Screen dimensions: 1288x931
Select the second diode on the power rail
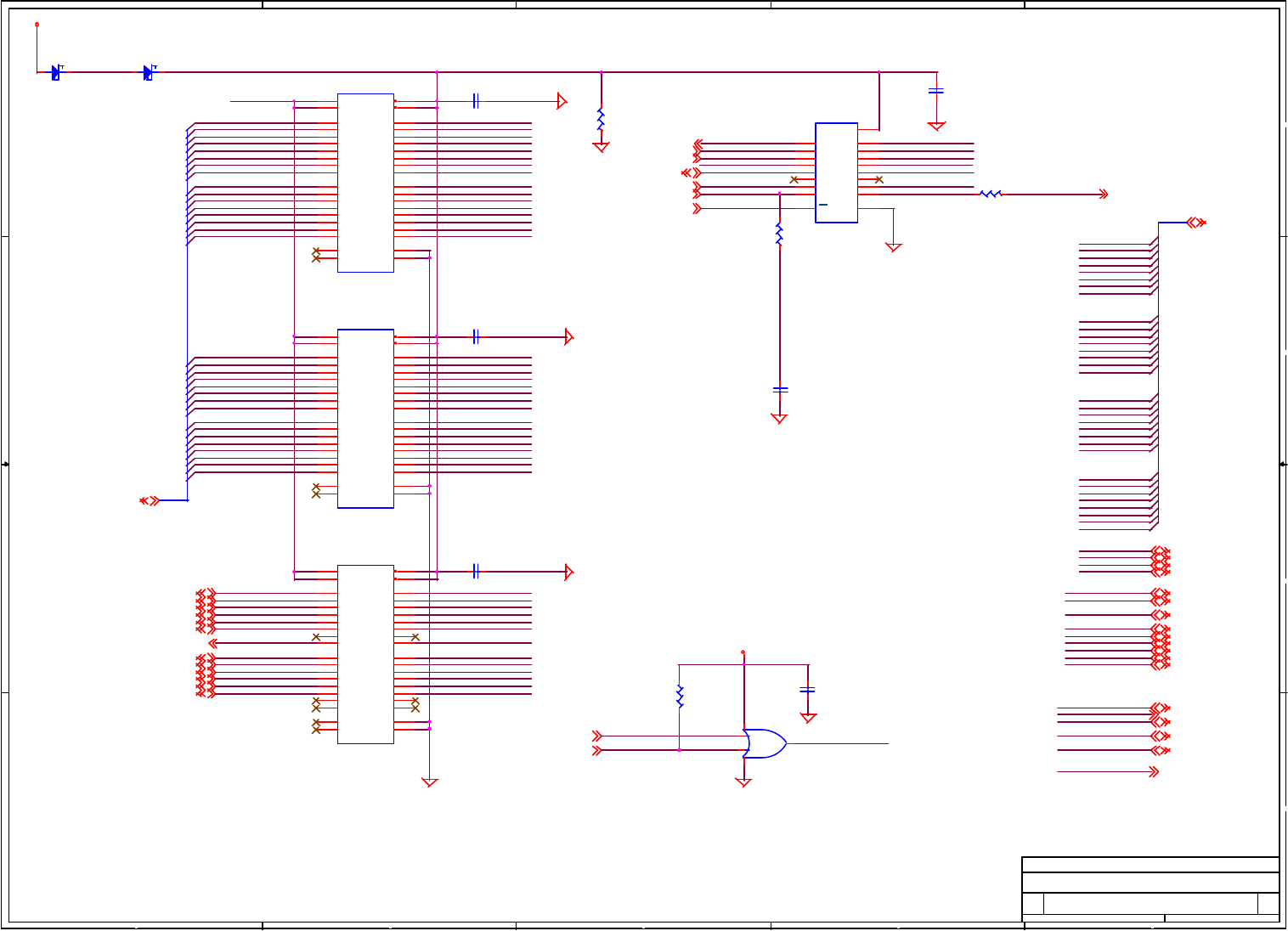149,72
